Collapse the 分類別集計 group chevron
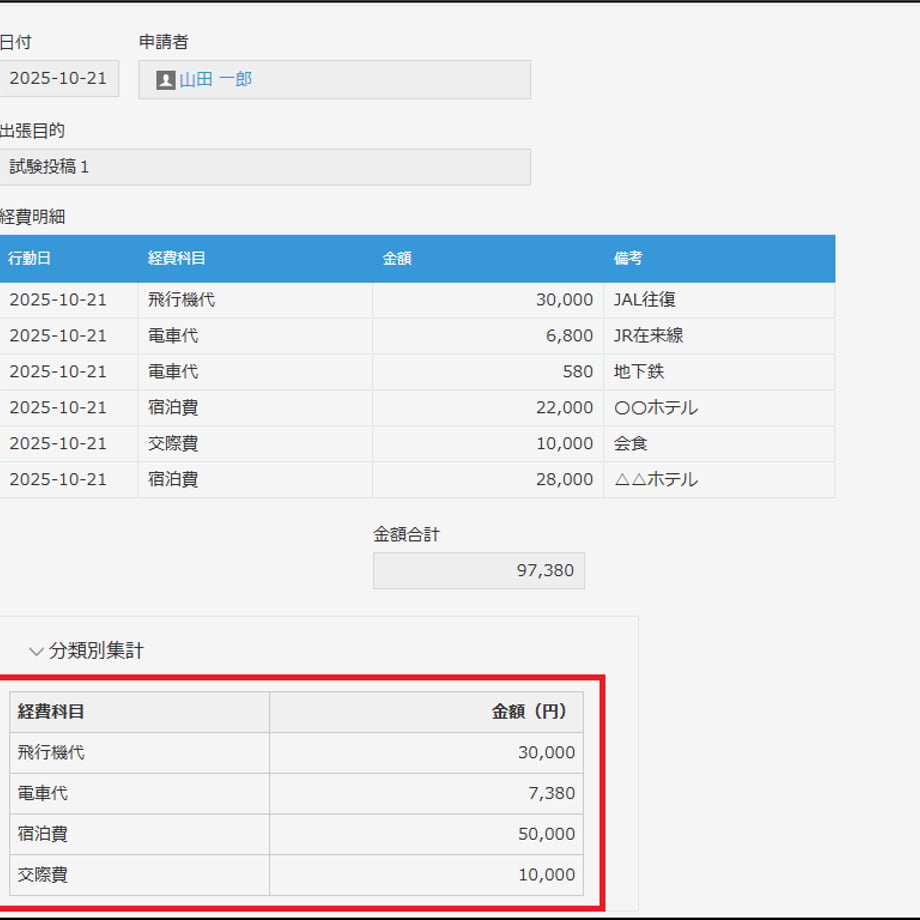Screen dimensions: 920x920 36,651
